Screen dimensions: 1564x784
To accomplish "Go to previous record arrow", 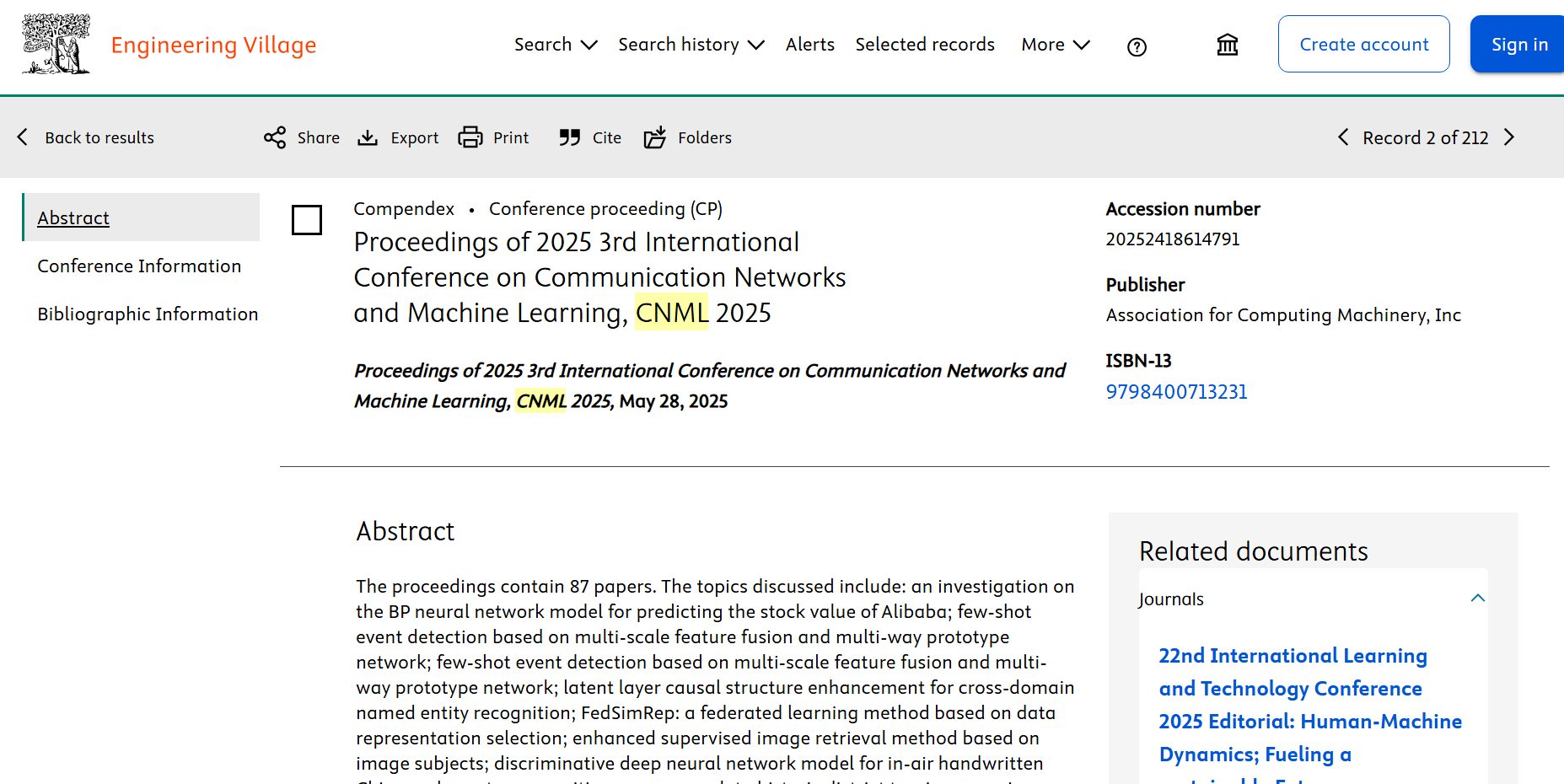I will pos(1343,137).
